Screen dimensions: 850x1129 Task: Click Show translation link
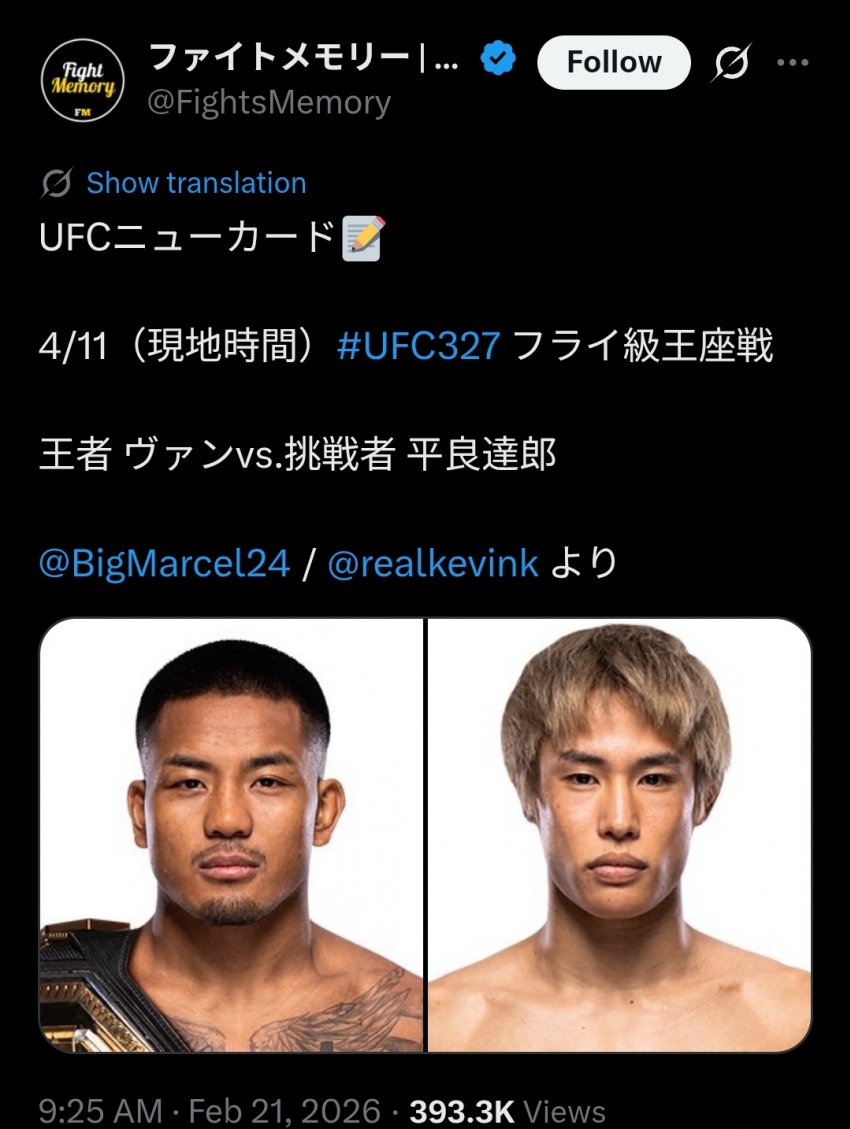tap(196, 183)
